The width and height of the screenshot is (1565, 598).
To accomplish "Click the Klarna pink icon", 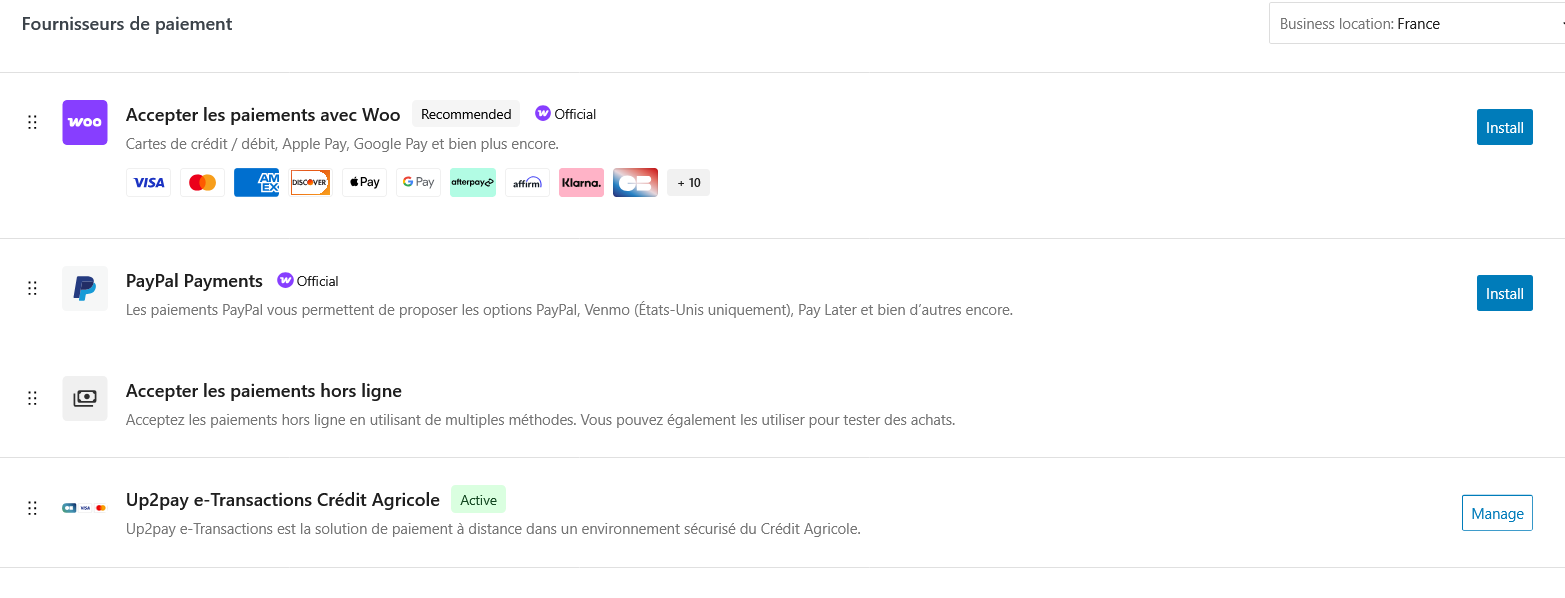I will click(581, 182).
